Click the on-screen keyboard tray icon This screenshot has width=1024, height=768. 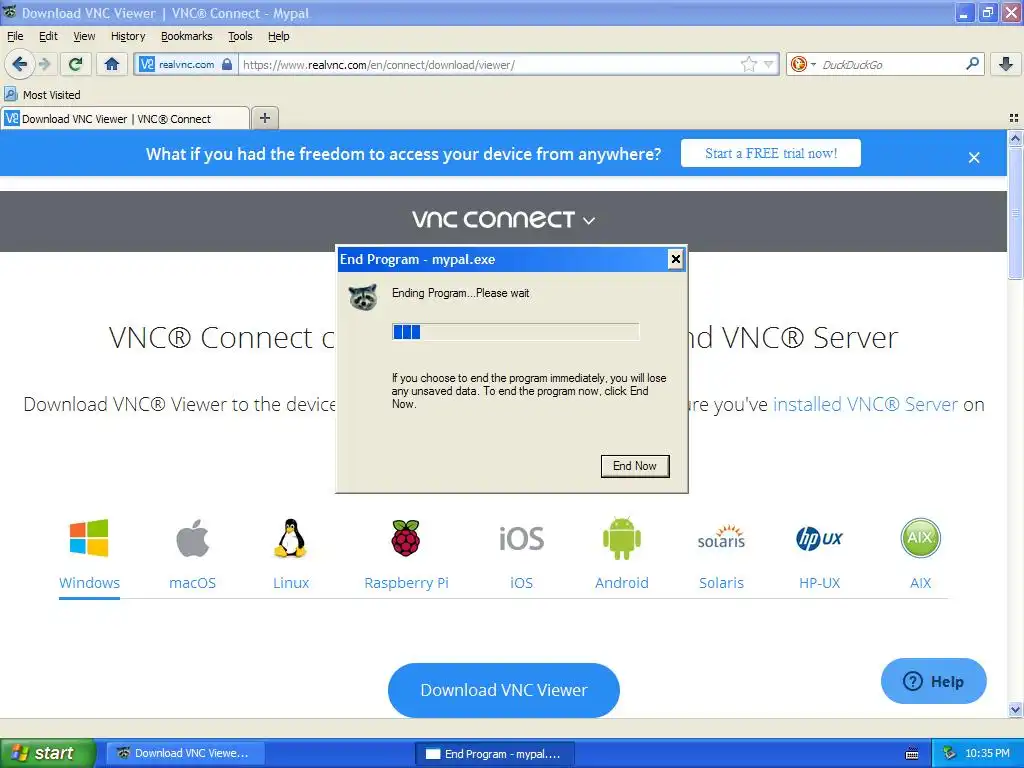912,754
